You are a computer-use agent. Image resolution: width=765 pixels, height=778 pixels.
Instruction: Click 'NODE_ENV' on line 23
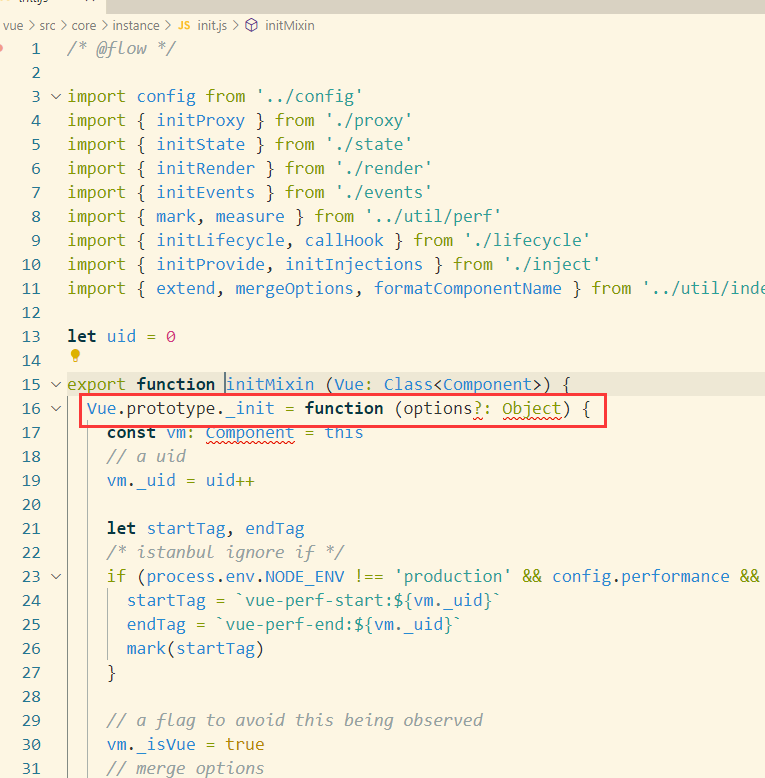[x=304, y=577]
